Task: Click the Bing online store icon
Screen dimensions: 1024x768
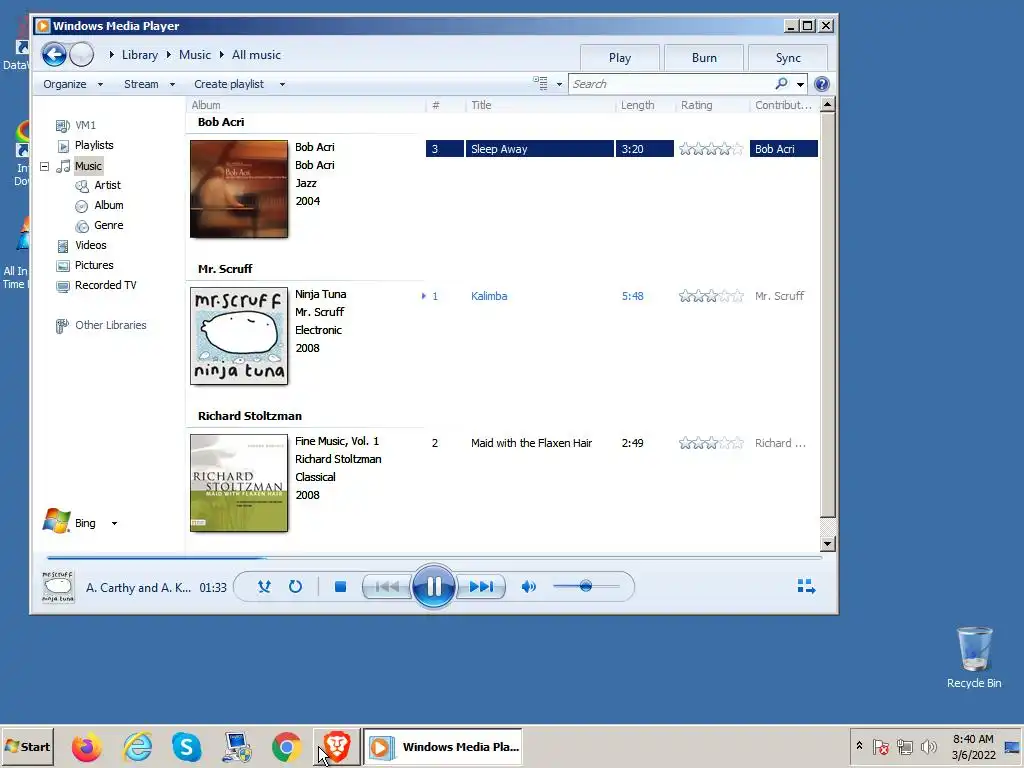Action: pyautogui.click(x=56, y=522)
